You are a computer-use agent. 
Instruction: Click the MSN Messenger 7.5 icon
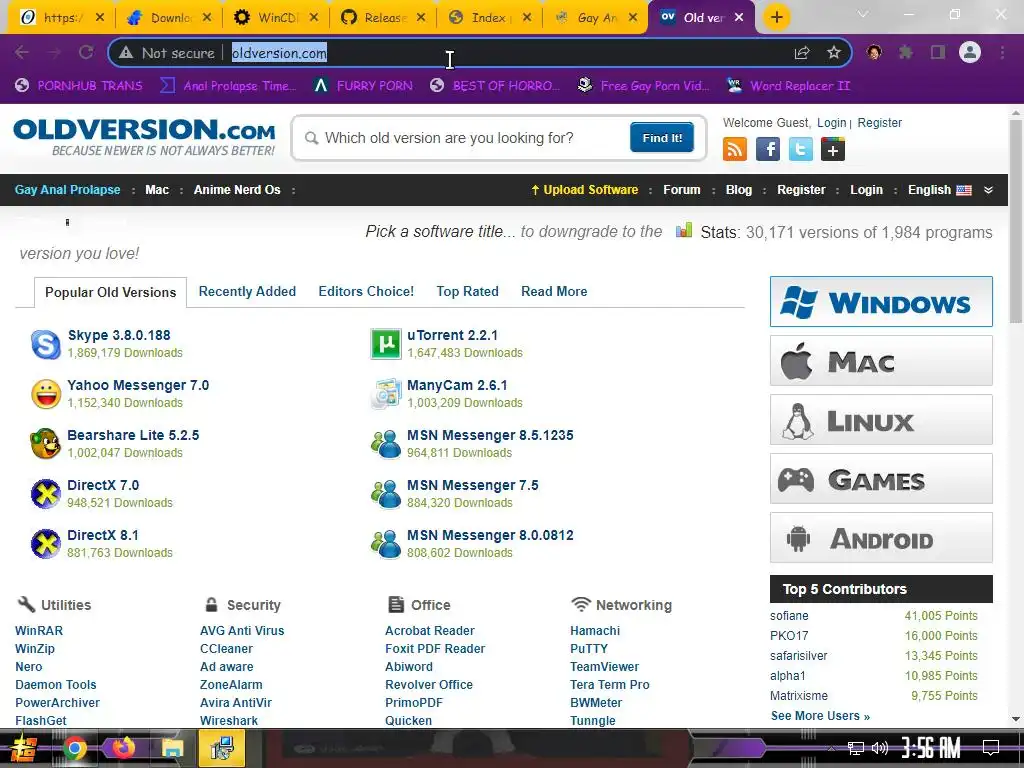386,494
